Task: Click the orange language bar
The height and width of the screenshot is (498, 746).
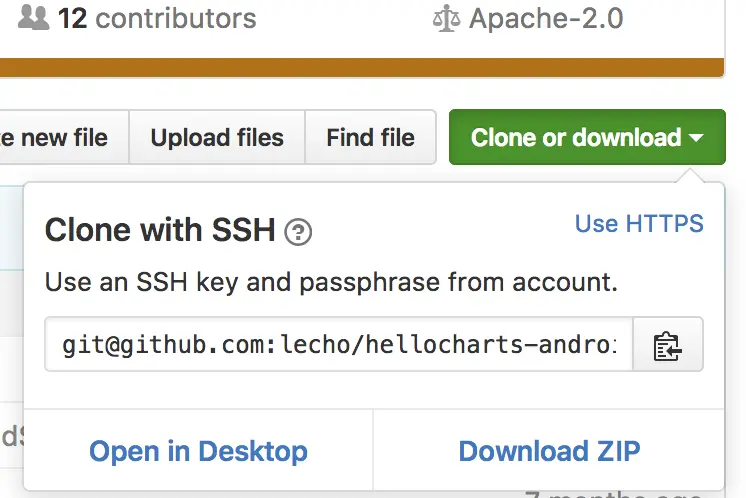Action: coord(360,68)
